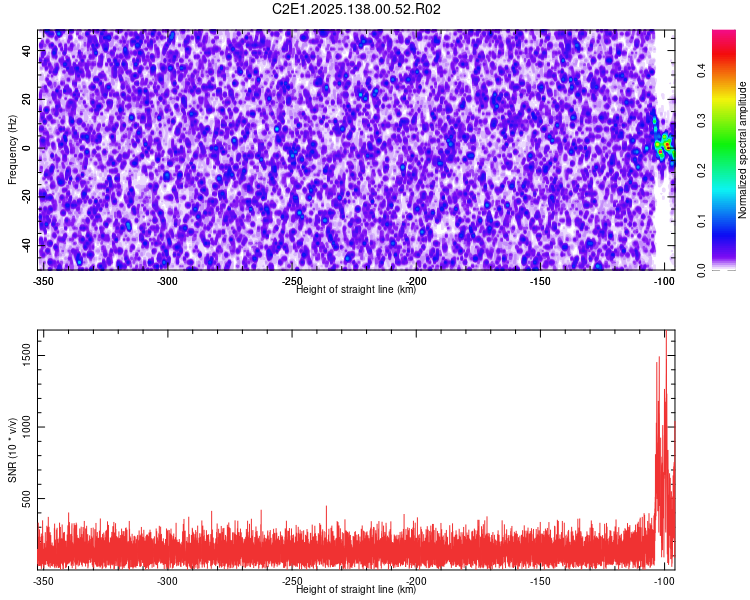The width and height of the screenshot is (750, 600).
Task: Click the 40 Hz frequency tick label
Action: (x=26, y=50)
